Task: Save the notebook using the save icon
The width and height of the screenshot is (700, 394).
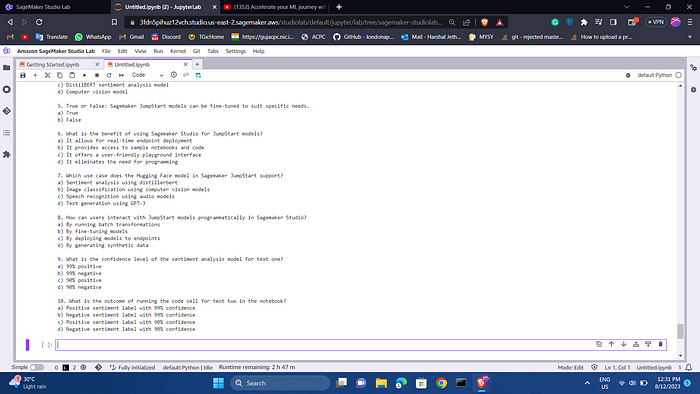Action: (23, 75)
